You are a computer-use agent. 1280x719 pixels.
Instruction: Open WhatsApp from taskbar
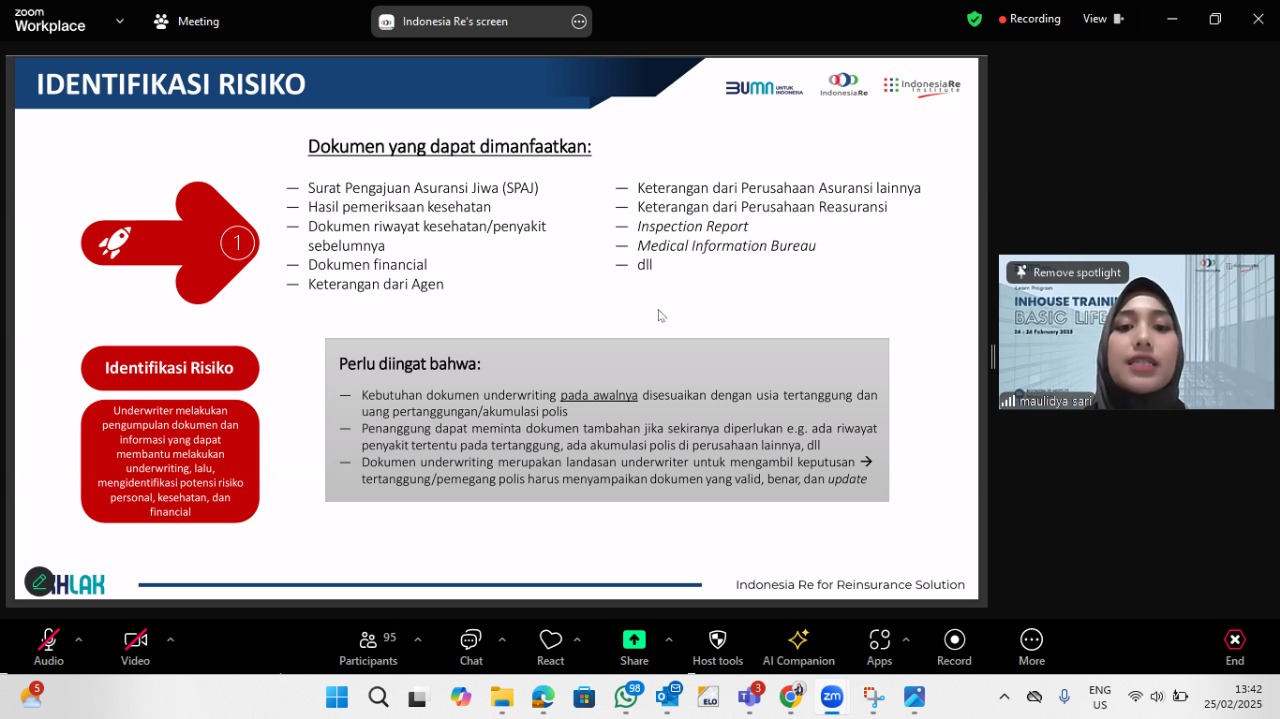(627, 696)
